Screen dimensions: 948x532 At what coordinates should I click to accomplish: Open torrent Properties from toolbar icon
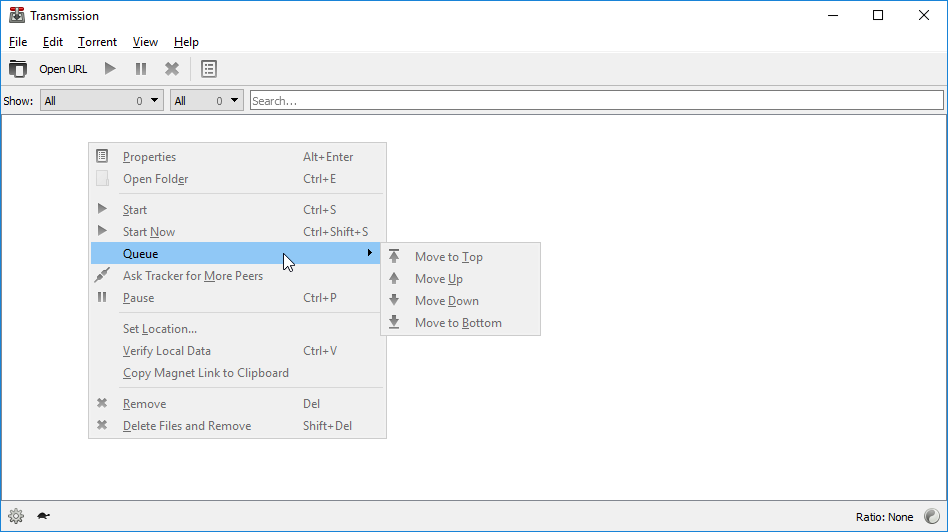click(x=209, y=69)
